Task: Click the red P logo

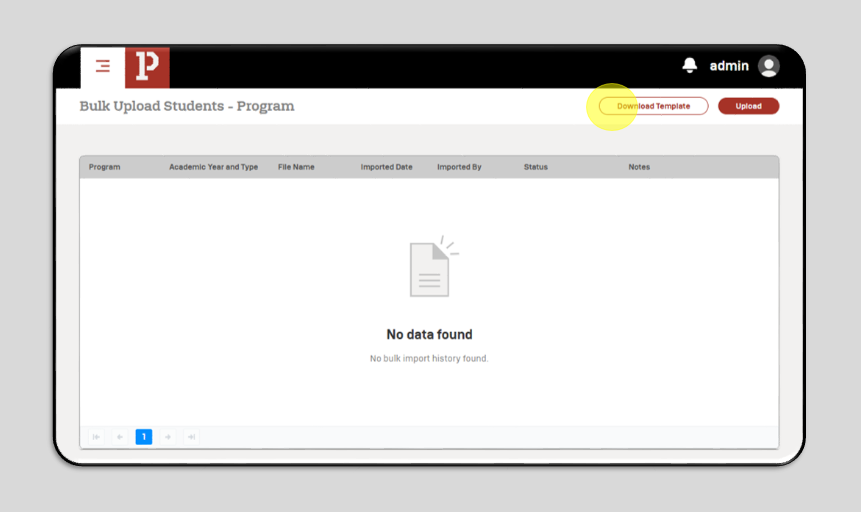Action: coord(147,67)
